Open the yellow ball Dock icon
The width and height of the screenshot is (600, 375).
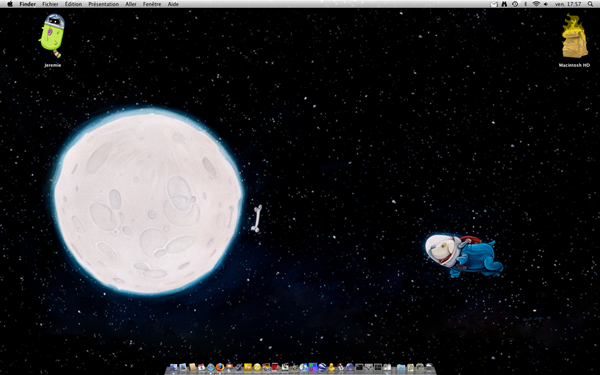257,367
